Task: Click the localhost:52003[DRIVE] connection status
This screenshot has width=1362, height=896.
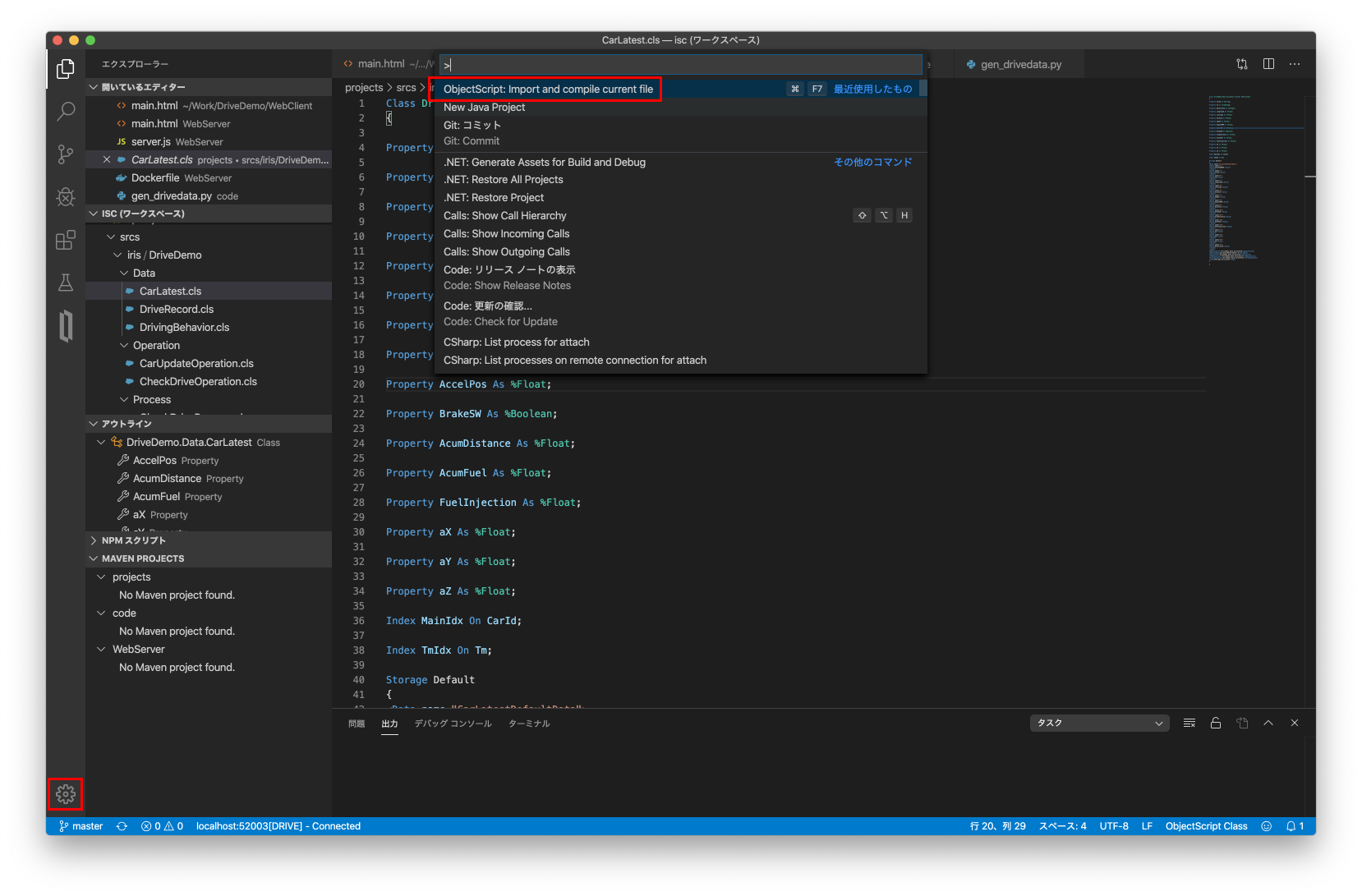Action: (278, 826)
